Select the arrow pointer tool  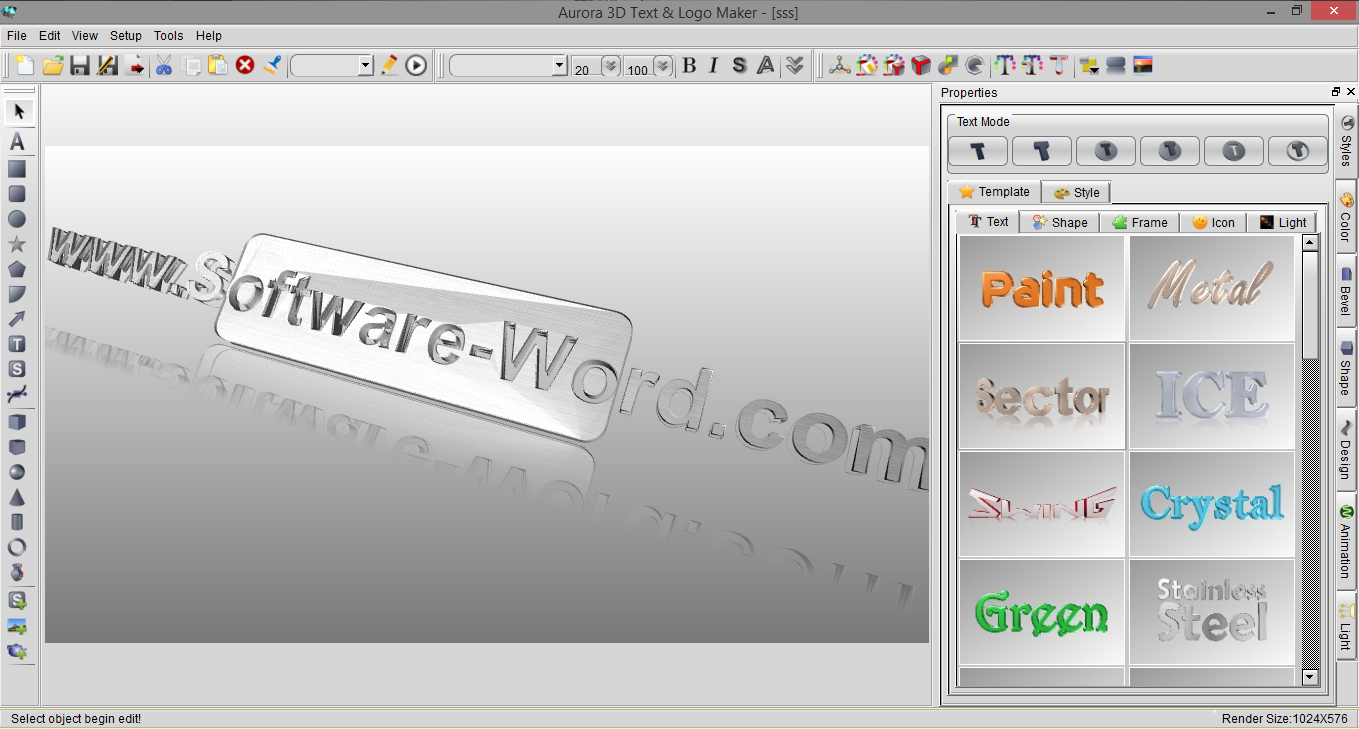tap(18, 111)
